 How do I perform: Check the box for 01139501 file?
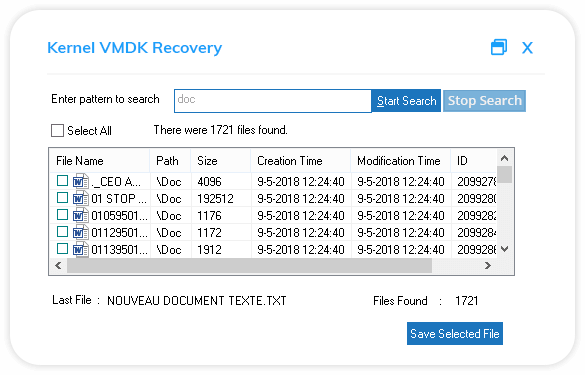pos(62,249)
